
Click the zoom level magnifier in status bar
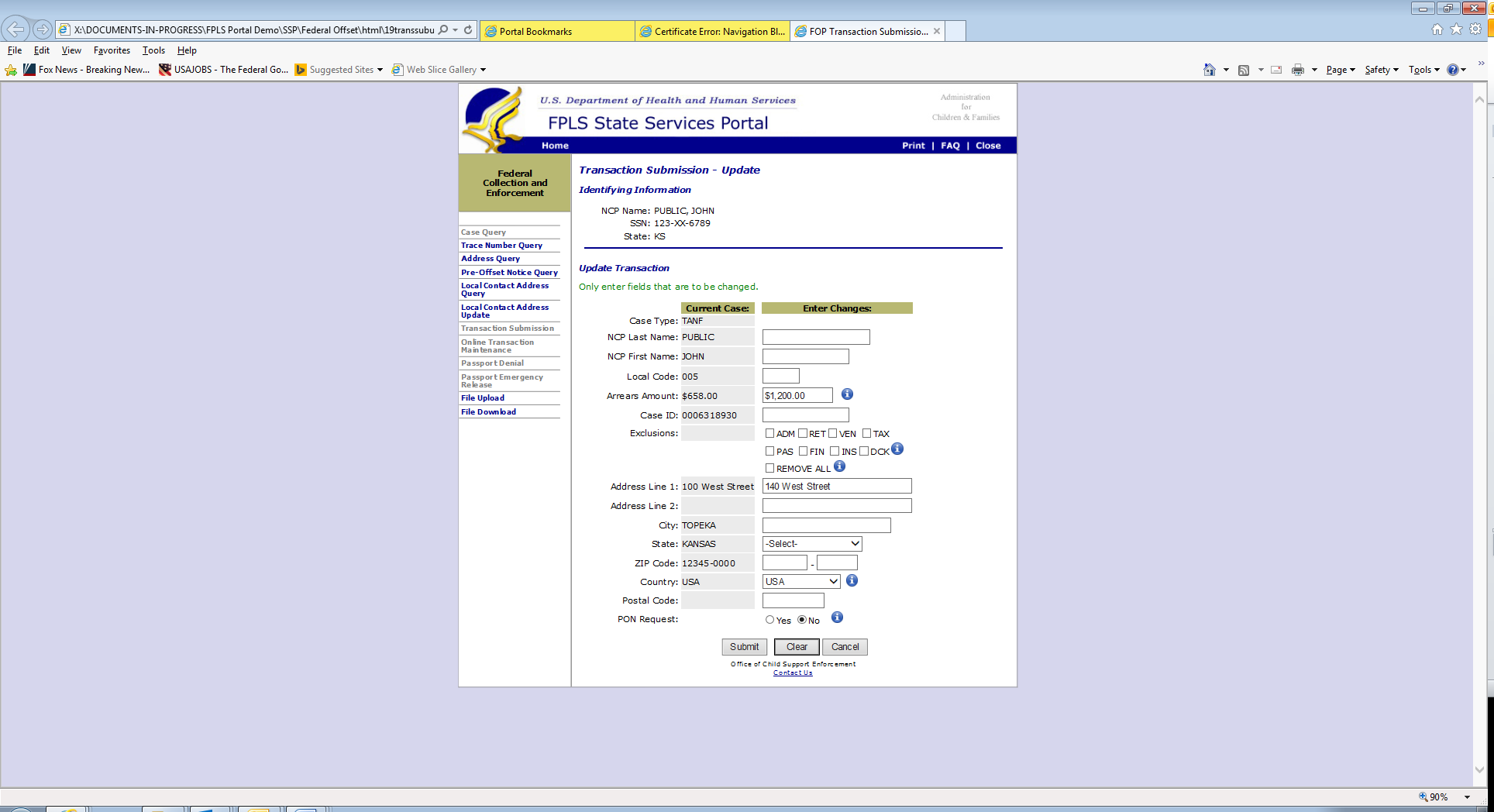click(x=1423, y=797)
